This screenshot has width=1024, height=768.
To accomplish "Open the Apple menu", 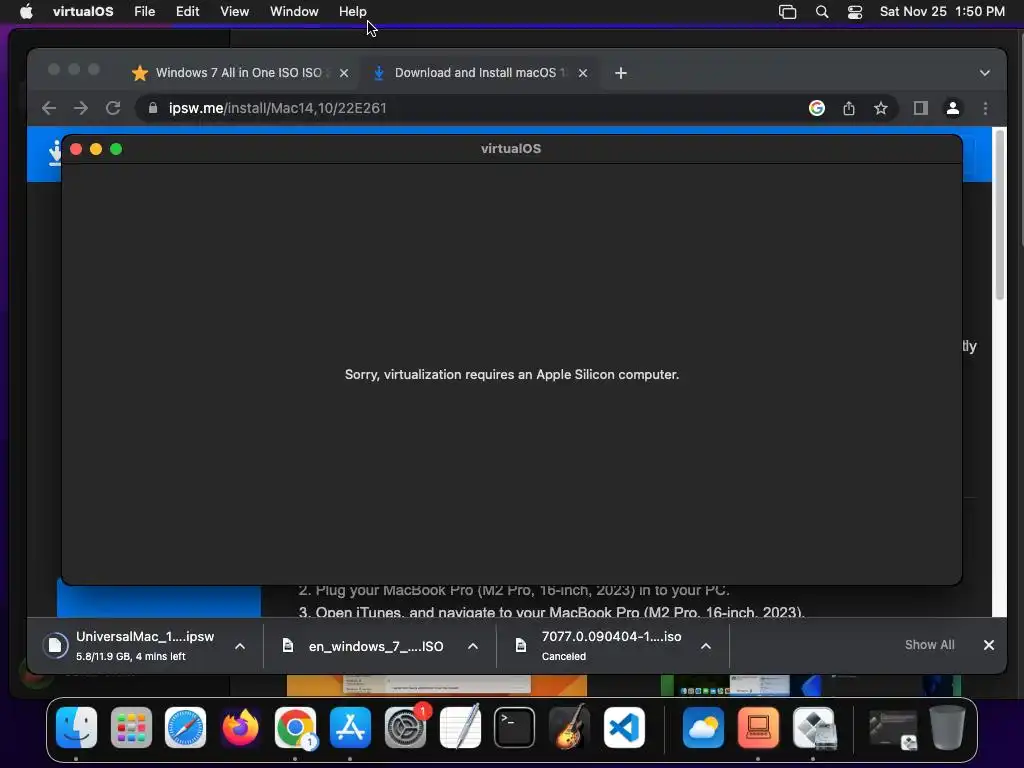I will [26, 11].
